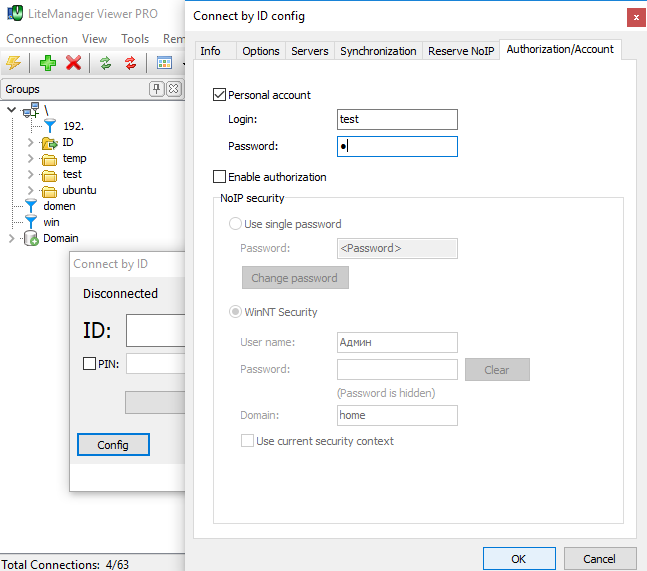Collapse the root tree node

coord(12,110)
